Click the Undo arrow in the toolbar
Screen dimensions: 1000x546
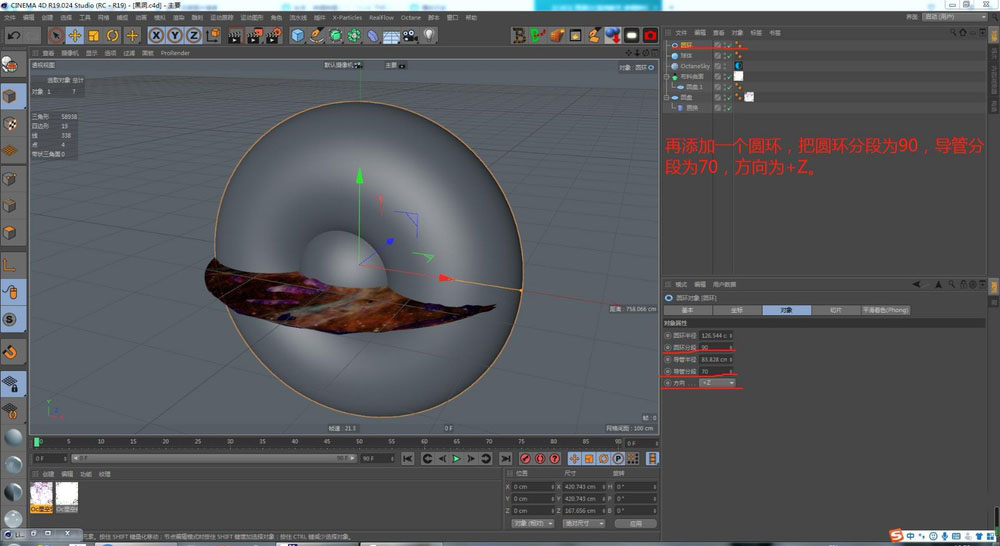coord(15,36)
